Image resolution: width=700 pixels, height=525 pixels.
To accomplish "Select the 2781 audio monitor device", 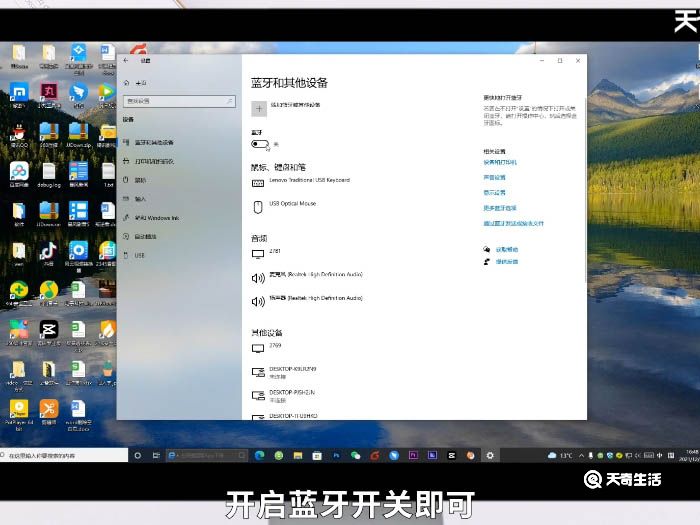I will [x=275, y=251].
